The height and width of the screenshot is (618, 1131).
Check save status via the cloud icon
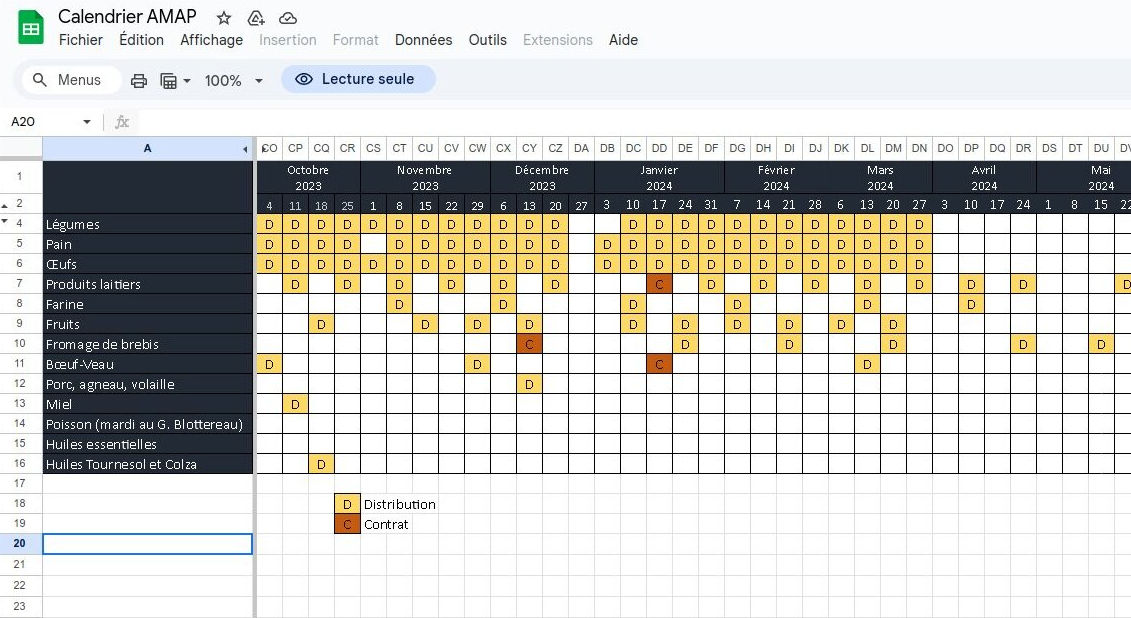tap(288, 17)
